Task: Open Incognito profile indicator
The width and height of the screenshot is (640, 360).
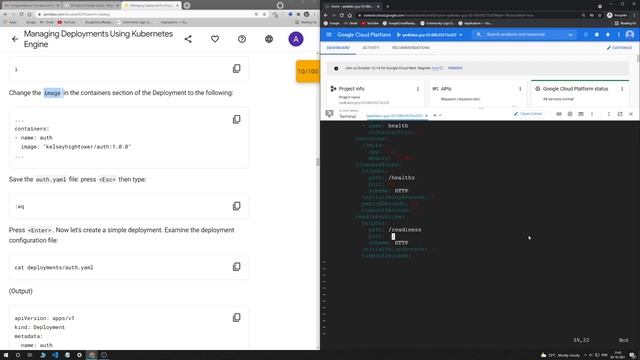Action: click(616, 15)
